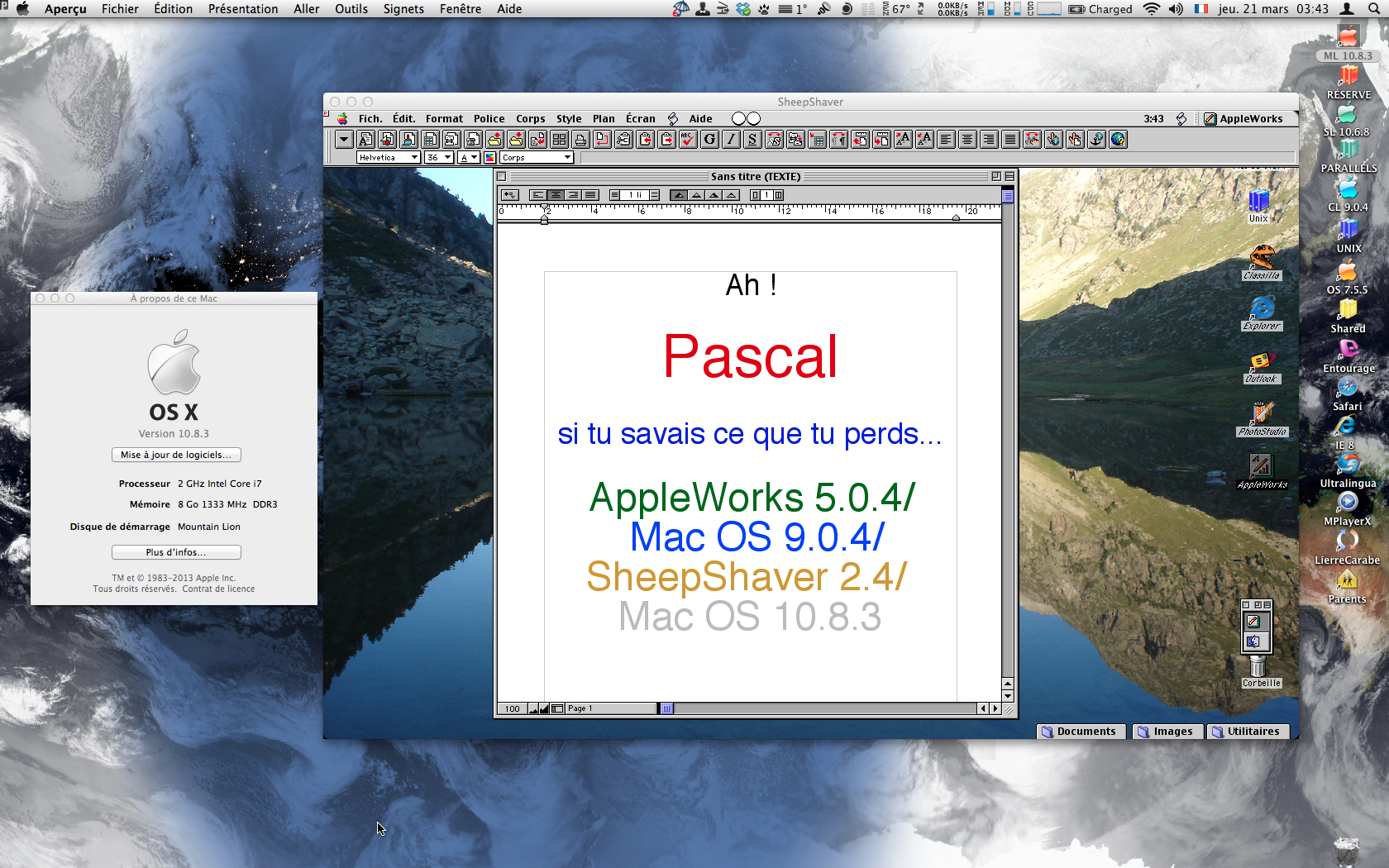Click the globe help icon in toolbar

(x=1118, y=140)
